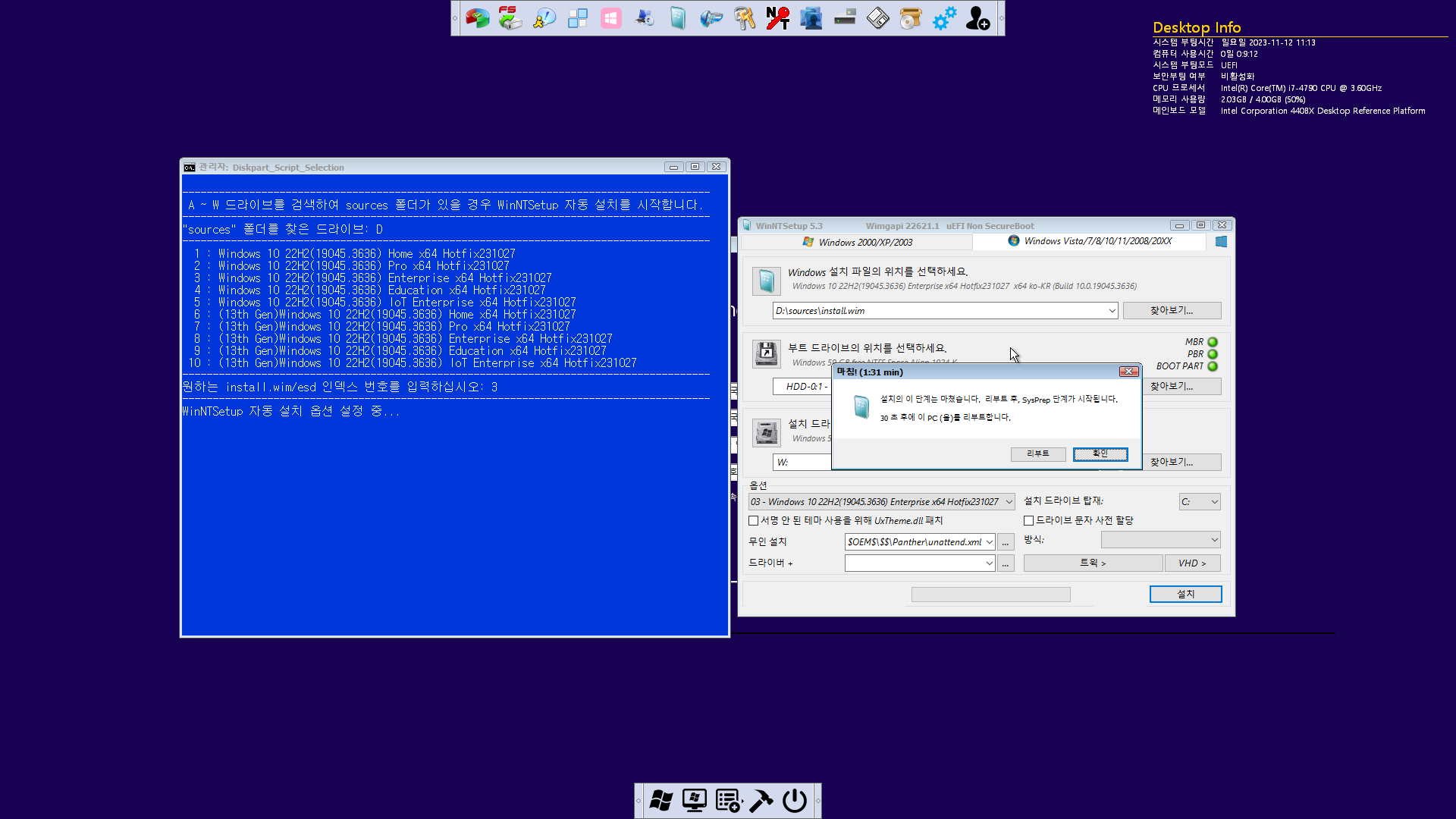Open the FS drive recovery icon
The width and height of the screenshot is (1456, 819).
510,17
